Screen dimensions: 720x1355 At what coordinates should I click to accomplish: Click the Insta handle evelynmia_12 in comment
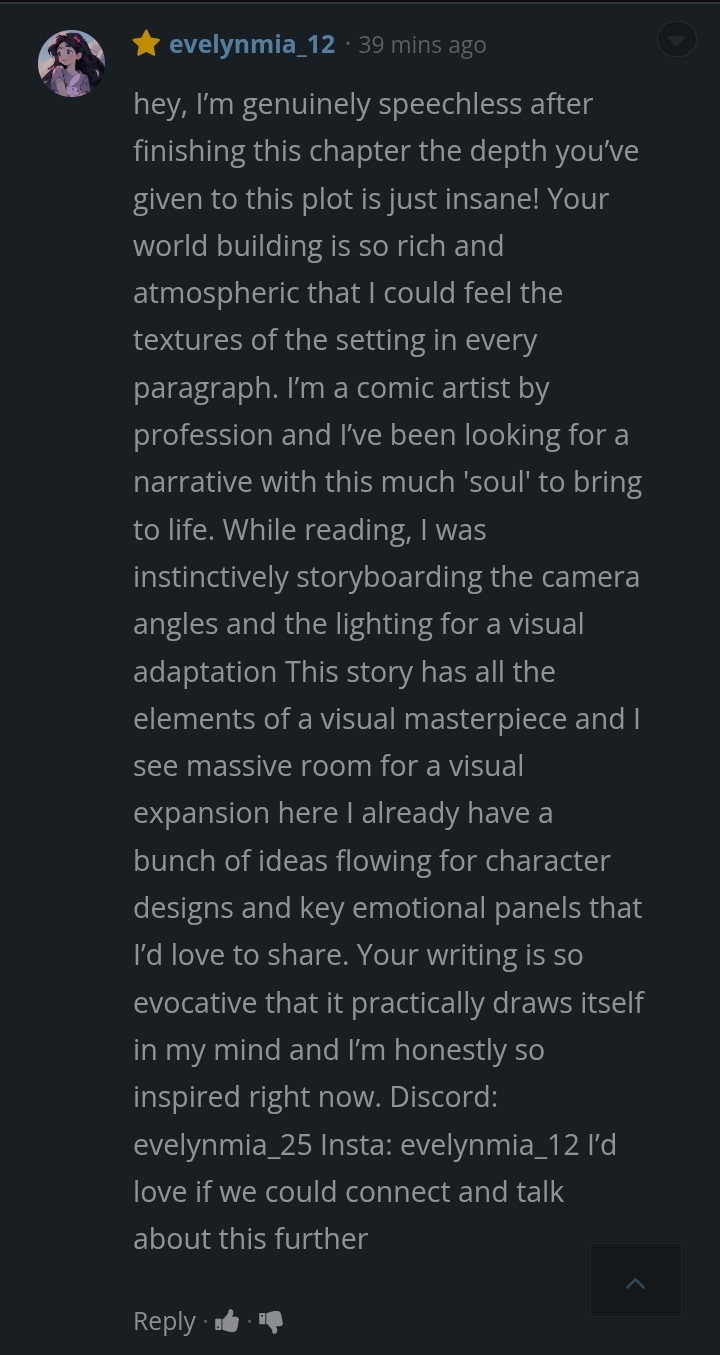(489, 1144)
